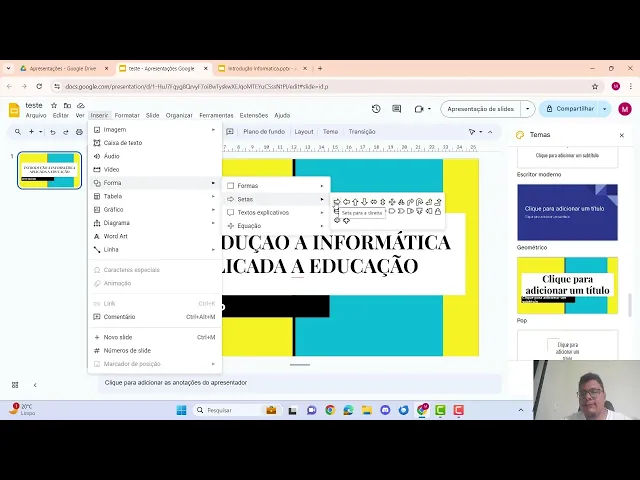Screen dimensions: 640x480
Task: Open the Arquivo menu
Action: pyautogui.click(x=36, y=116)
